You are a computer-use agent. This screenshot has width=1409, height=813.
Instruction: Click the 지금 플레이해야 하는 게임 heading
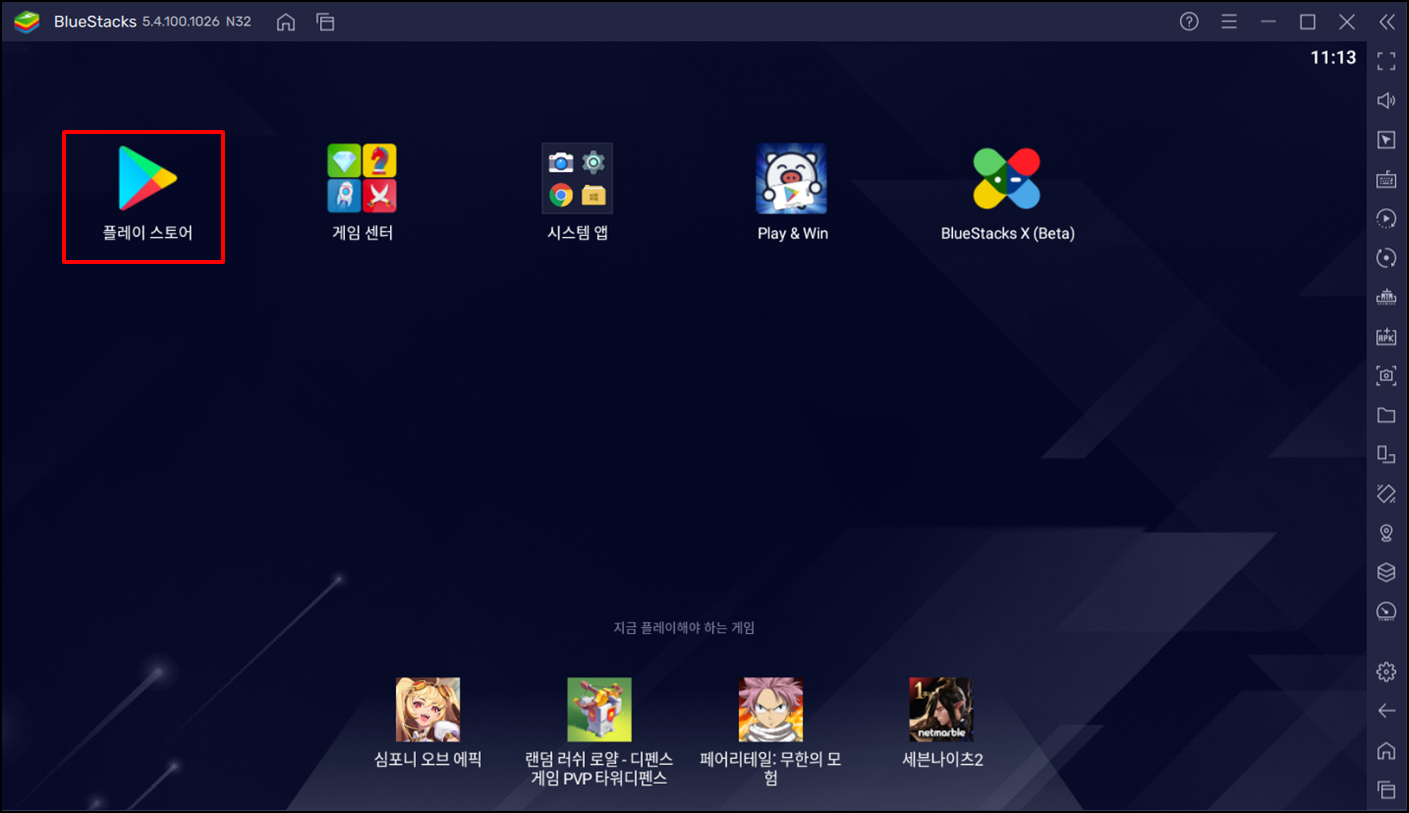684,628
